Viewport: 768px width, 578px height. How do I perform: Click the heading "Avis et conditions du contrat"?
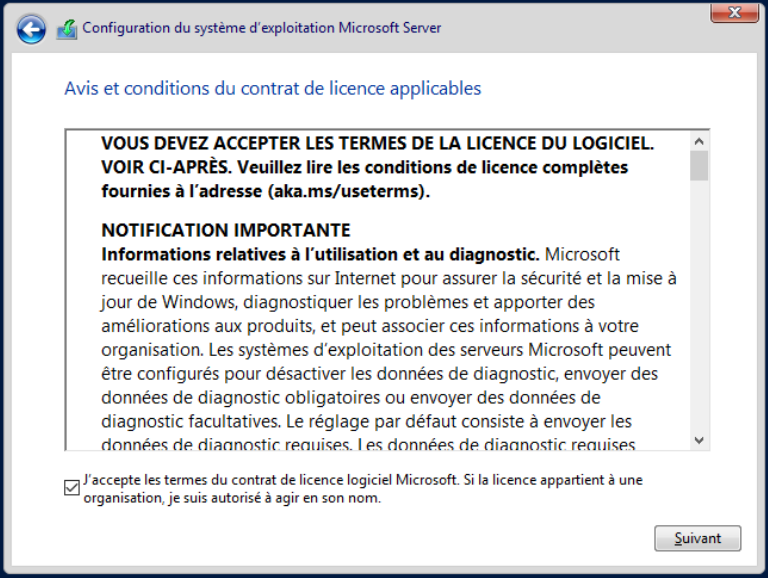point(272,88)
